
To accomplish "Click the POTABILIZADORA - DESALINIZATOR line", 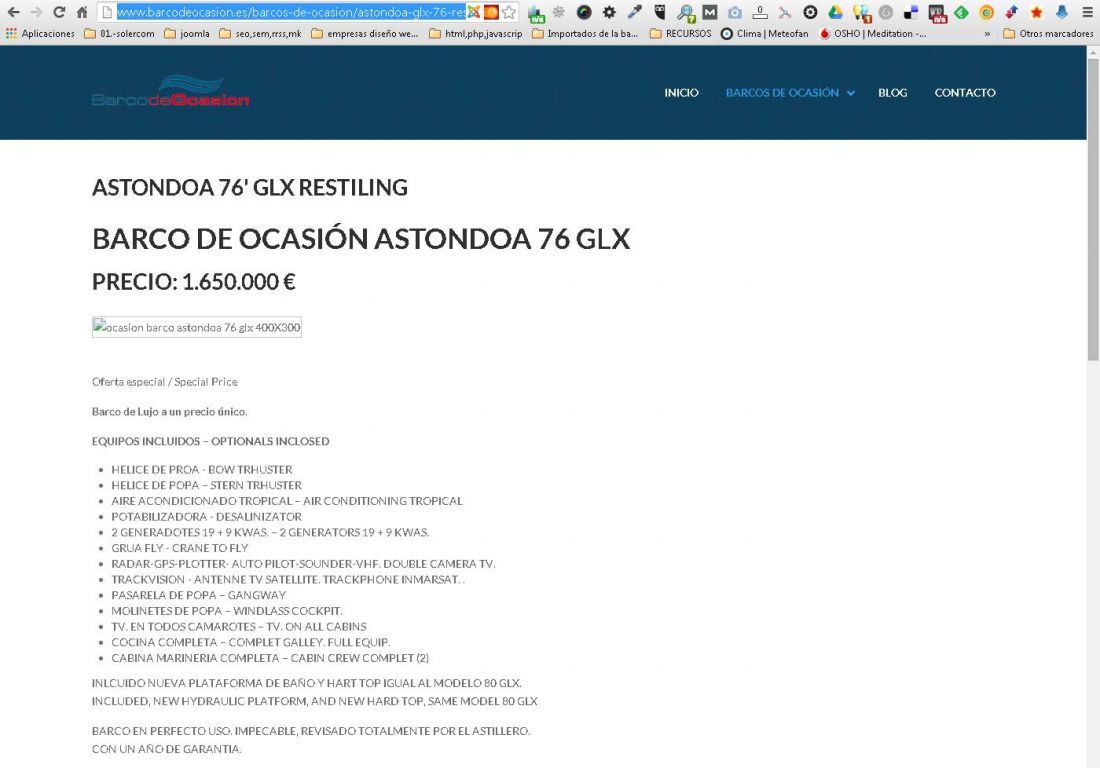I will (206, 516).
